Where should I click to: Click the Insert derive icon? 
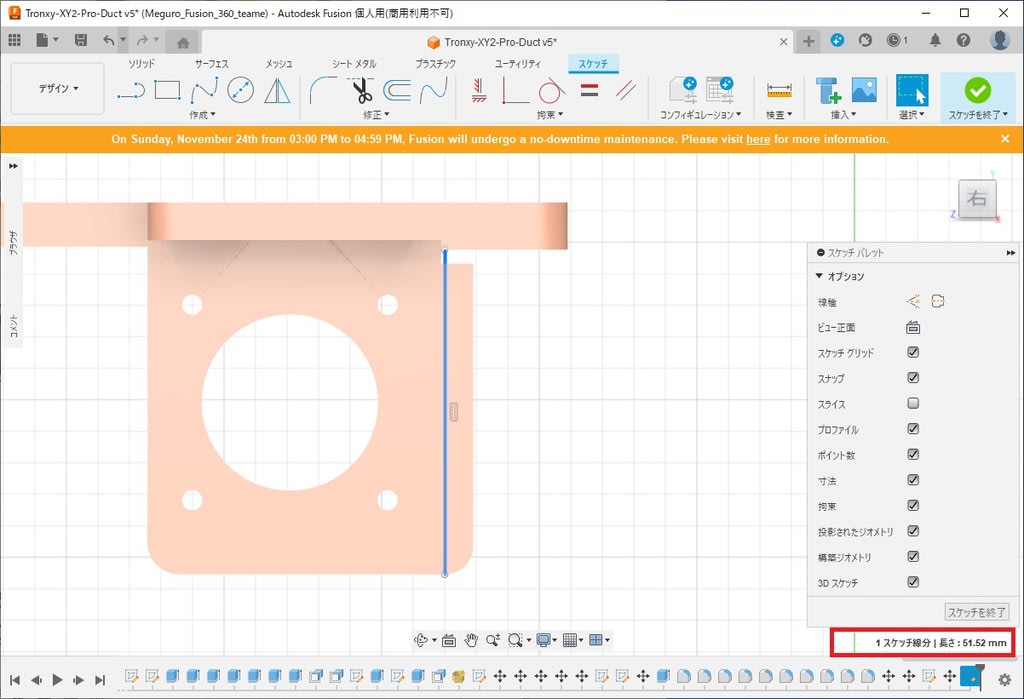827,90
